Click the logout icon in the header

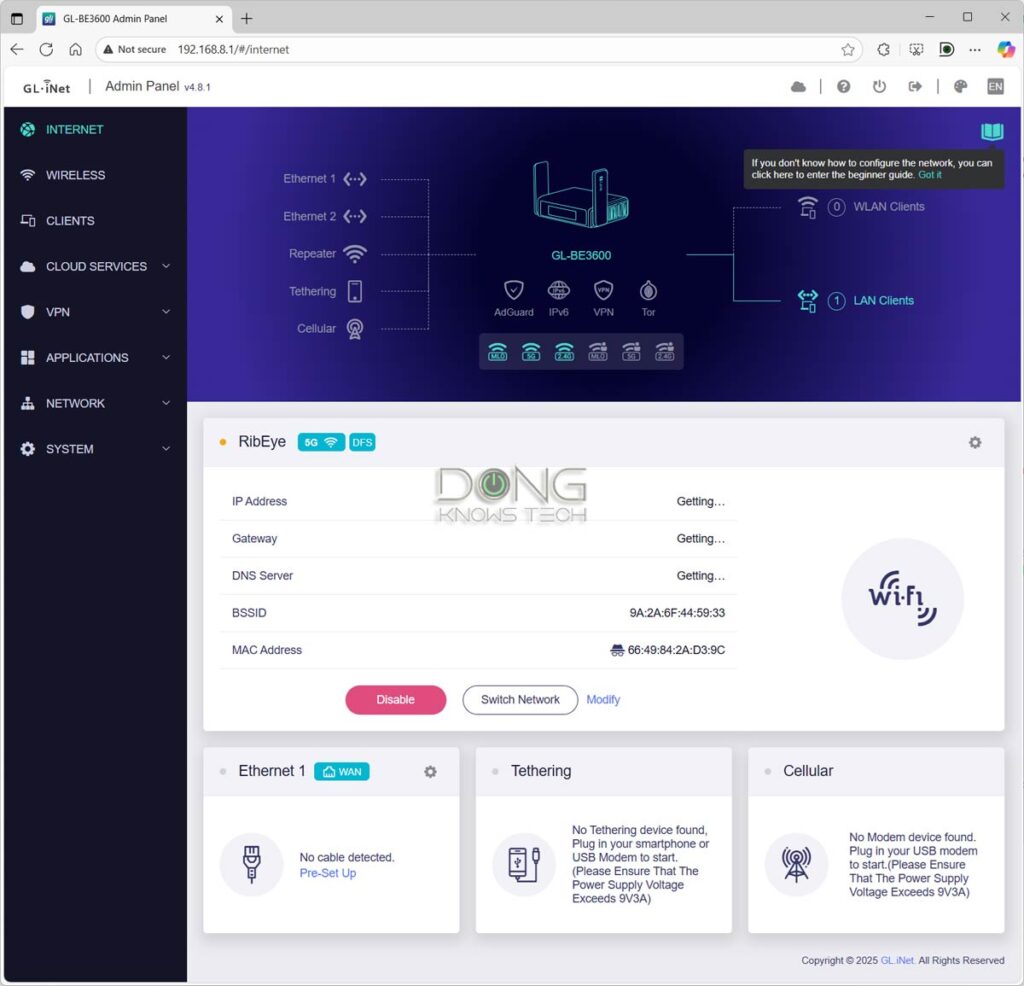915,86
